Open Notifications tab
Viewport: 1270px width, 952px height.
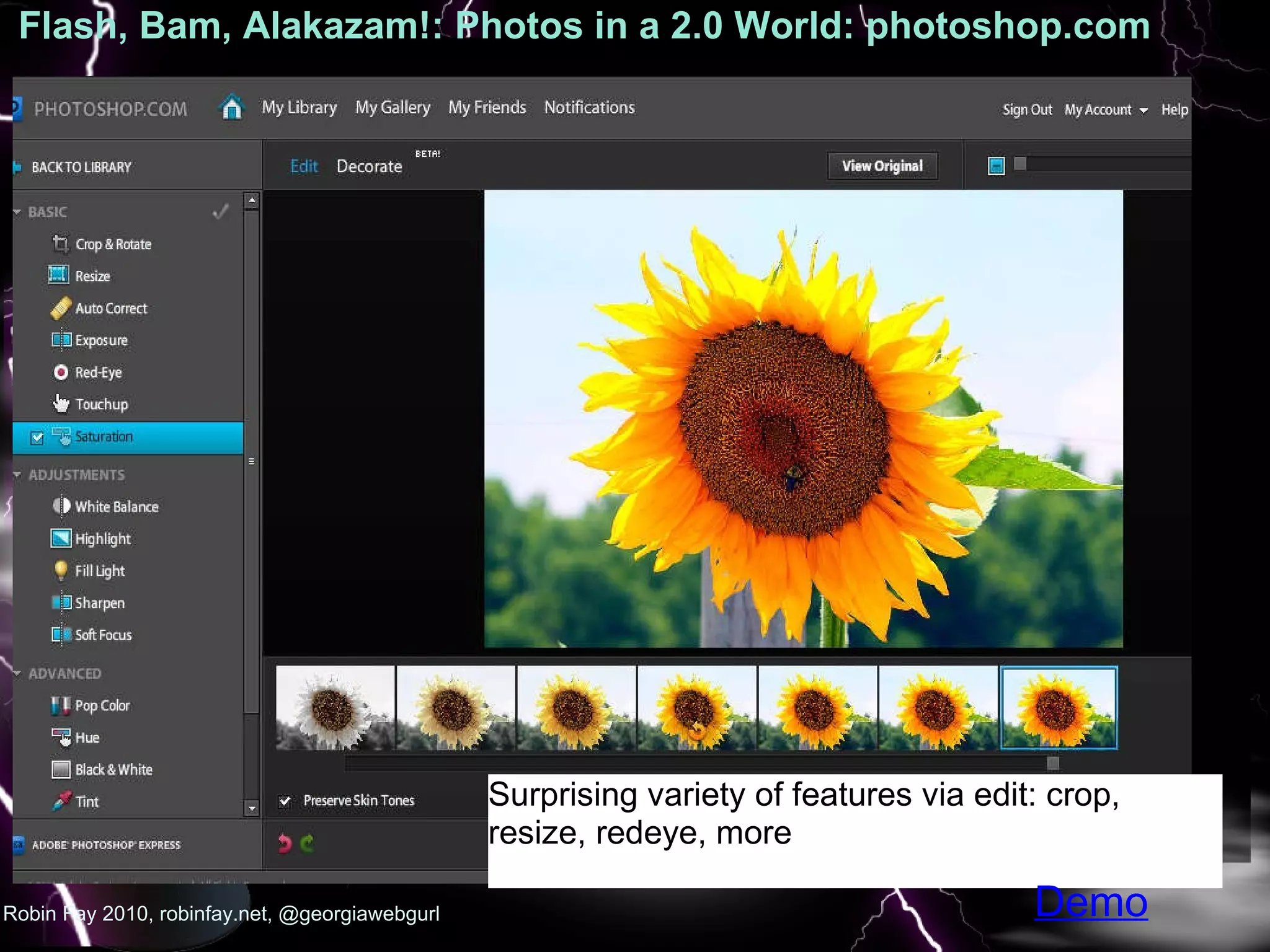589,108
